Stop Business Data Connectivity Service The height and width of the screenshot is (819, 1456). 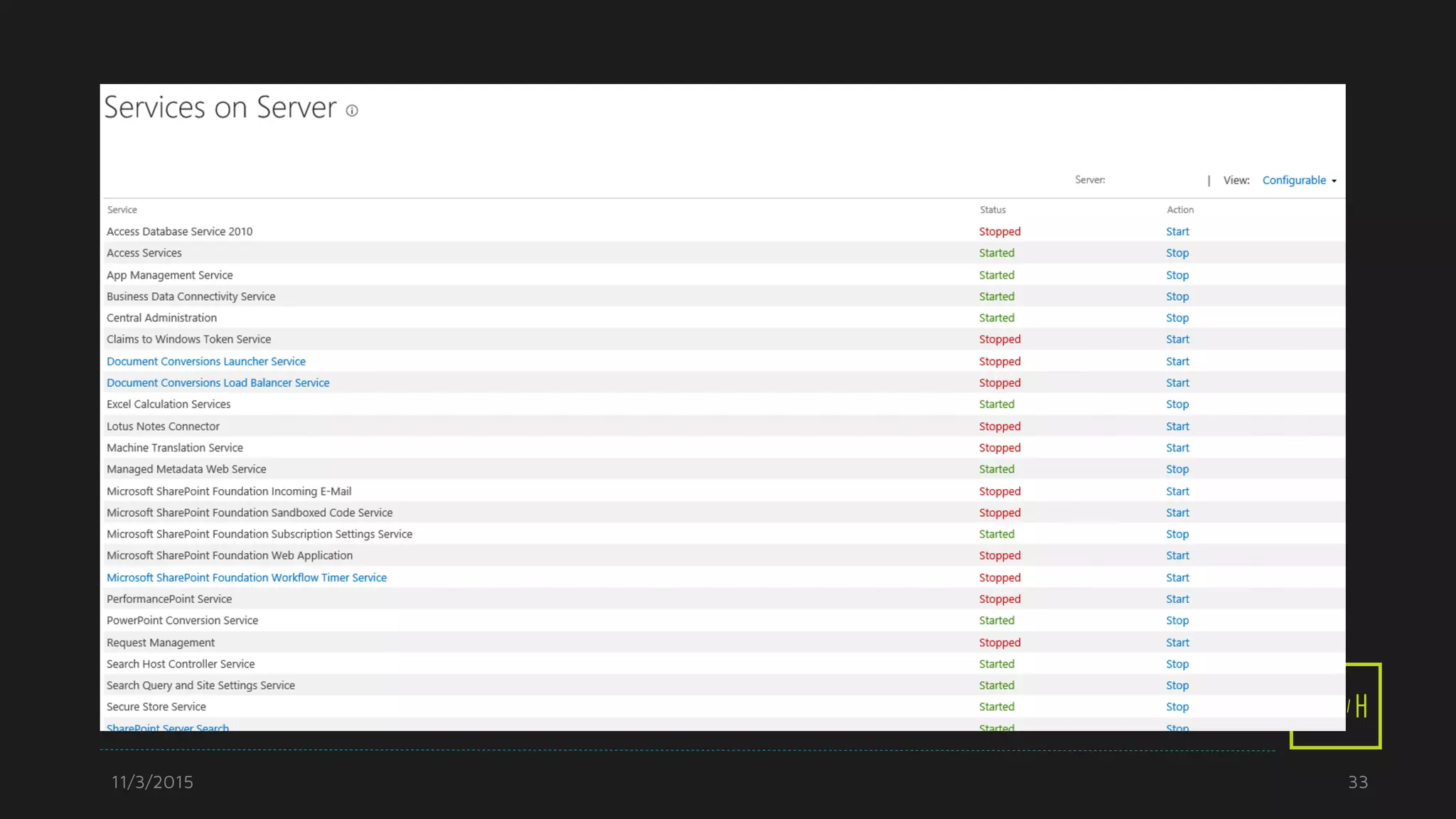(1177, 296)
